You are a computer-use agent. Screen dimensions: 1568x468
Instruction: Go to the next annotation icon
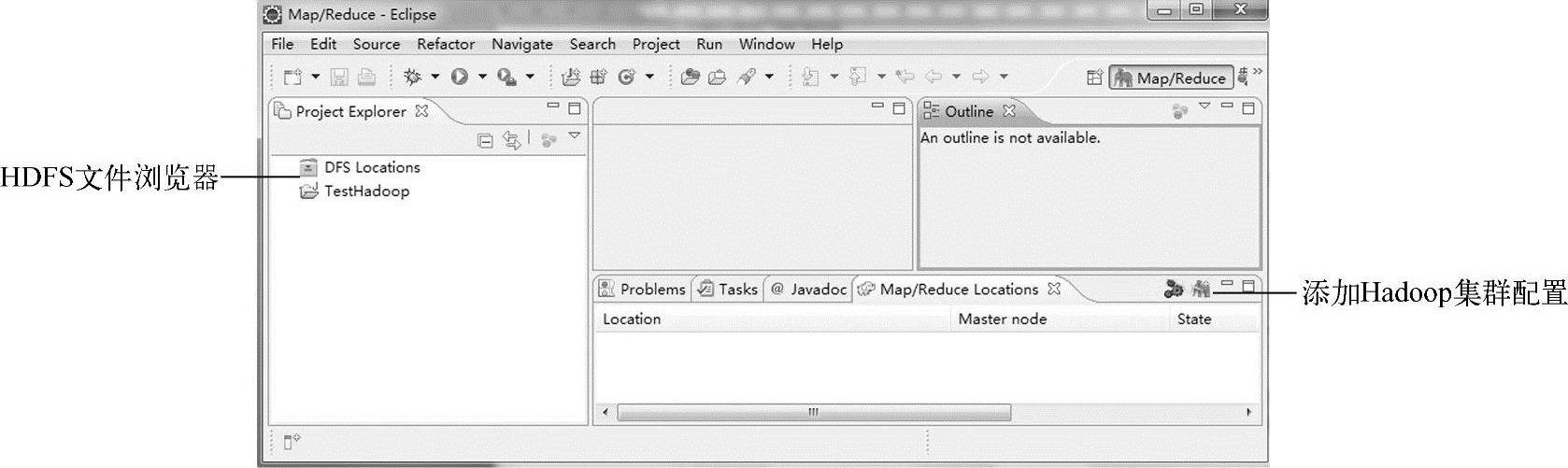pos(810,77)
